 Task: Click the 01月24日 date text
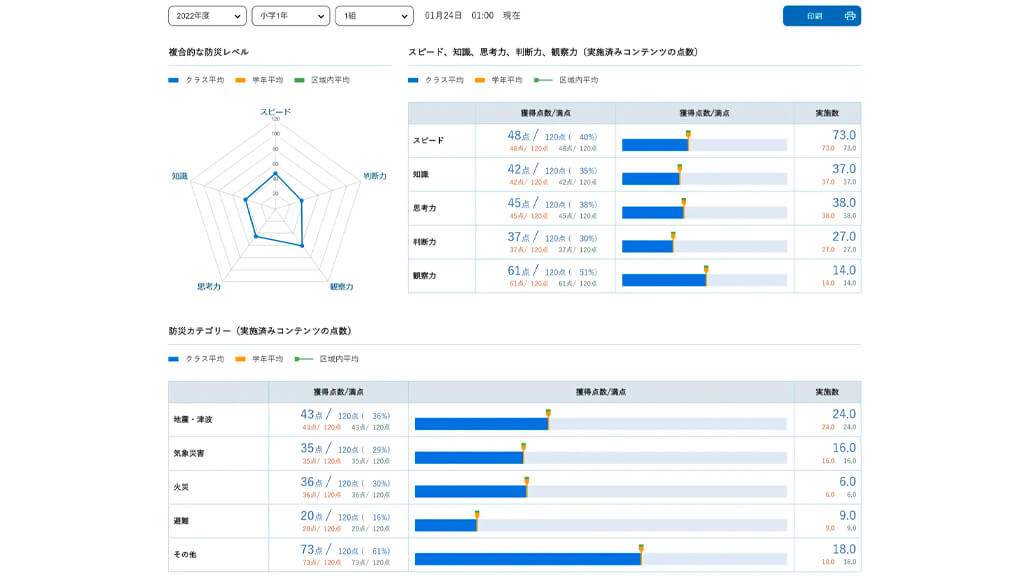coord(443,16)
